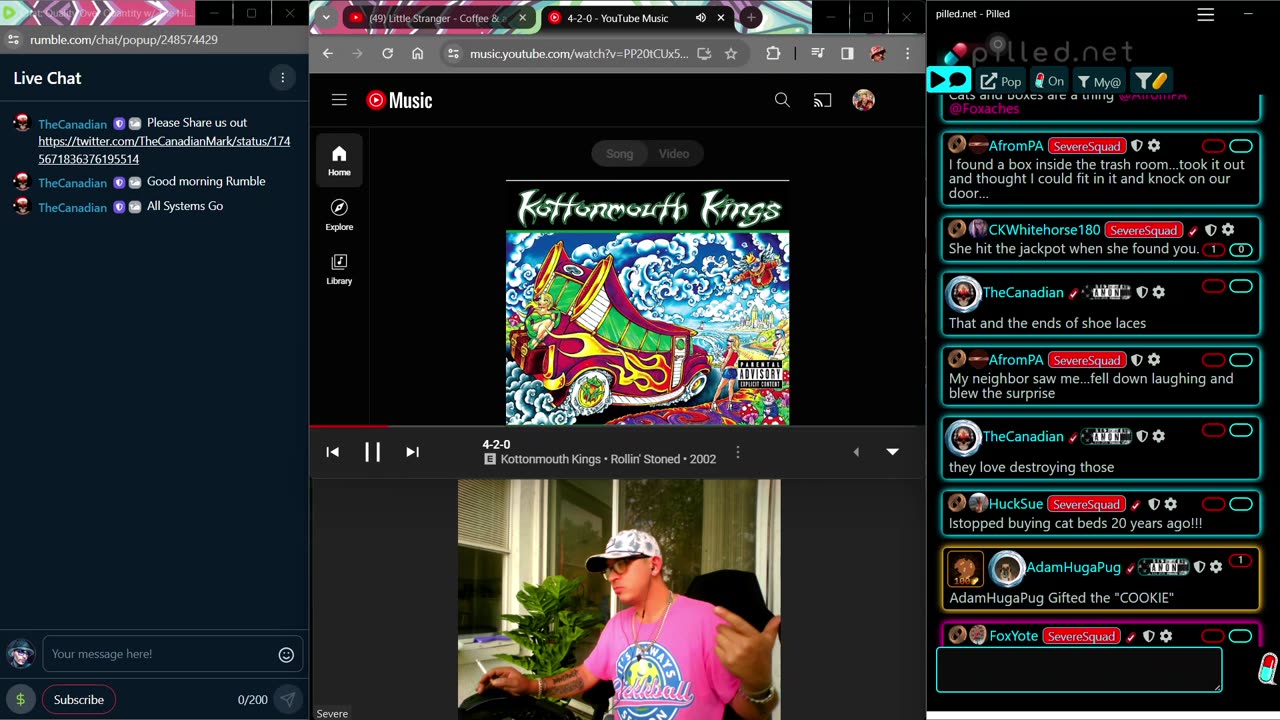Skip to next track
Viewport: 1280px width, 720px height.
(x=412, y=452)
